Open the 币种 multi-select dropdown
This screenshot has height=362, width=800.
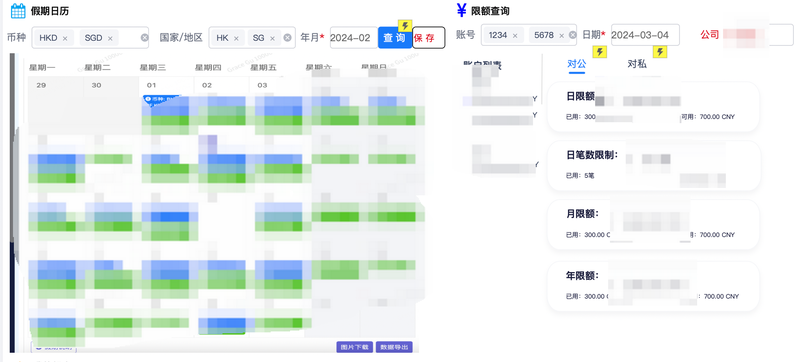click(x=90, y=38)
